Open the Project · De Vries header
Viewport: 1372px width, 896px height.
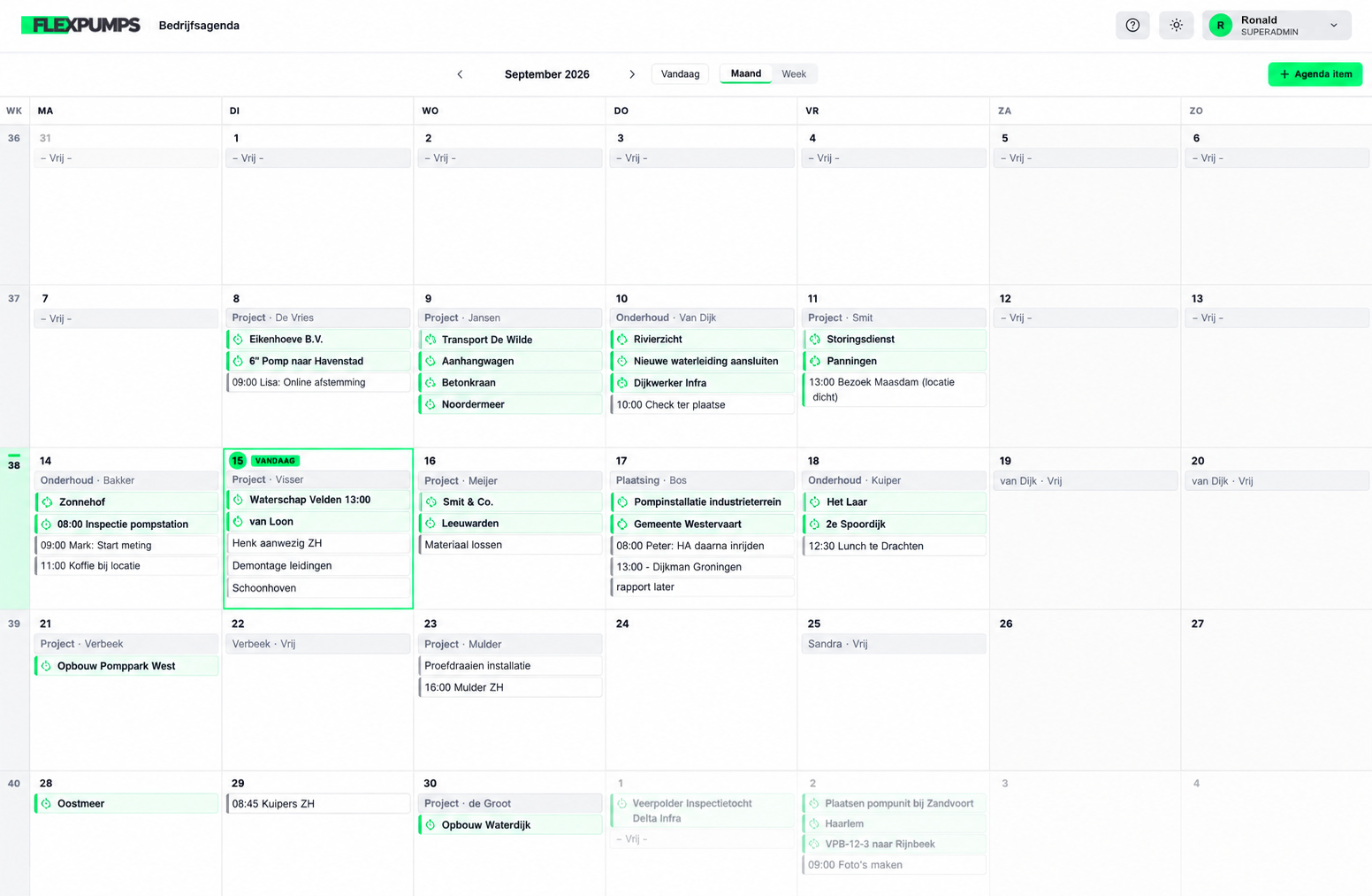[x=318, y=318]
